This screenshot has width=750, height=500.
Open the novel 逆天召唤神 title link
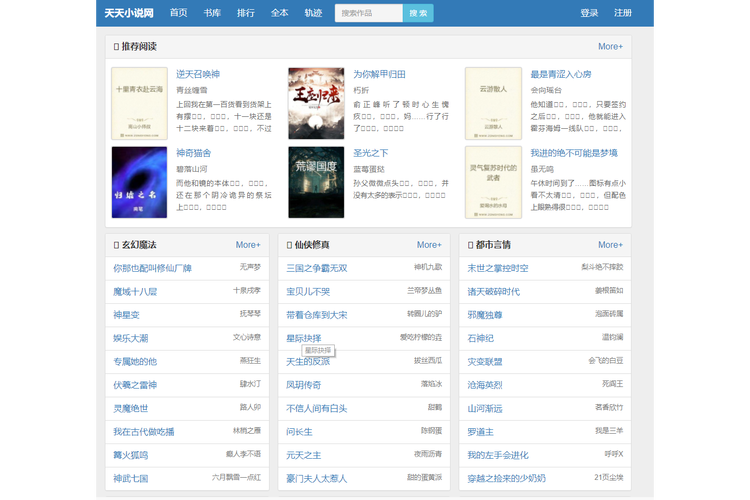[197, 74]
